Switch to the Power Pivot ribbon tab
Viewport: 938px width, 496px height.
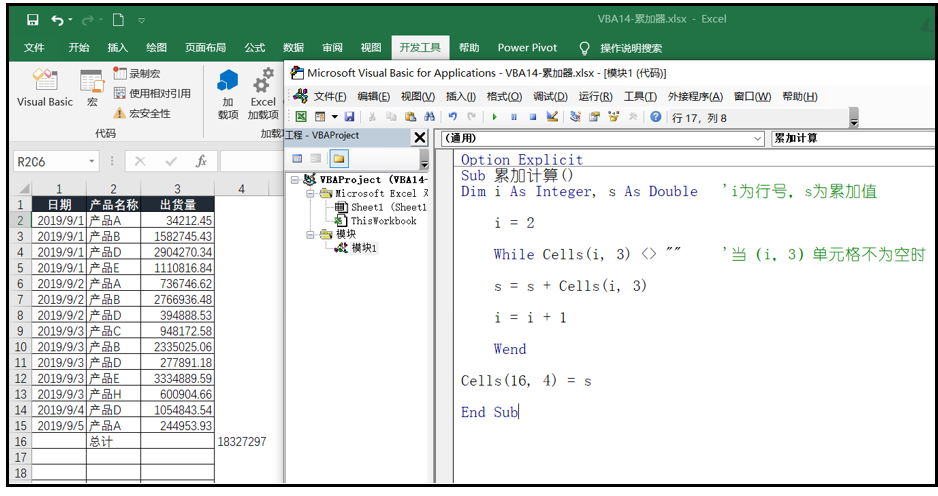pyautogui.click(x=527, y=48)
